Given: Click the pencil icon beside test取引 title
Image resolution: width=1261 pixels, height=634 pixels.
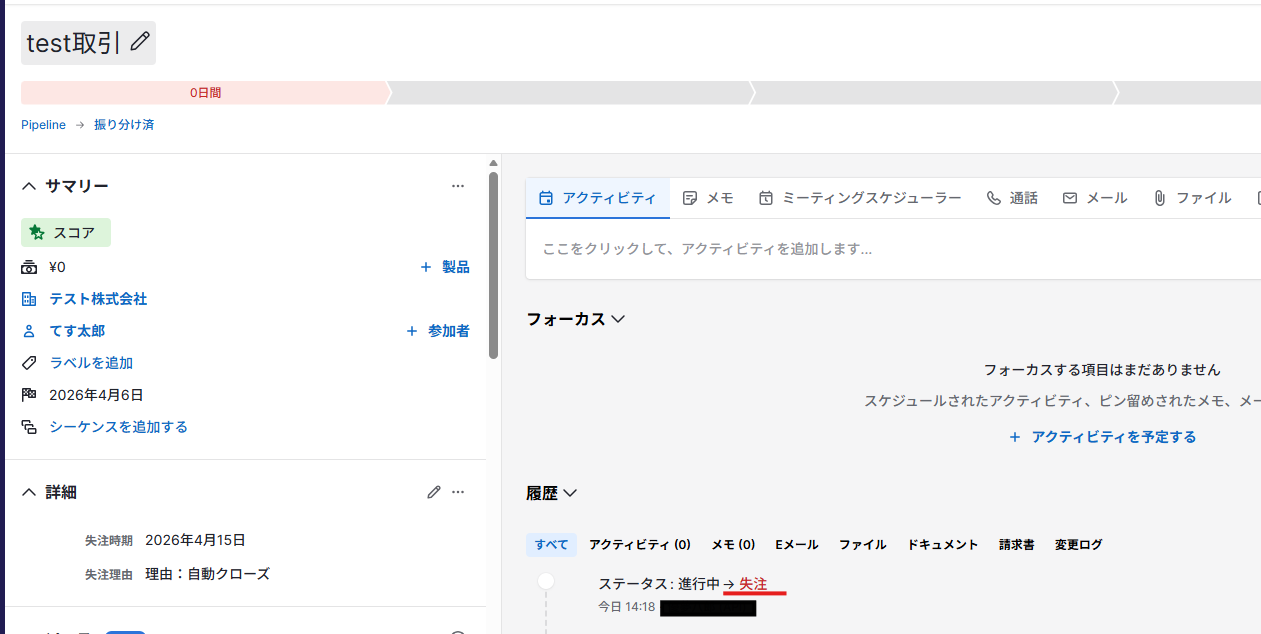Looking at the screenshot, I should click(140, 42).
